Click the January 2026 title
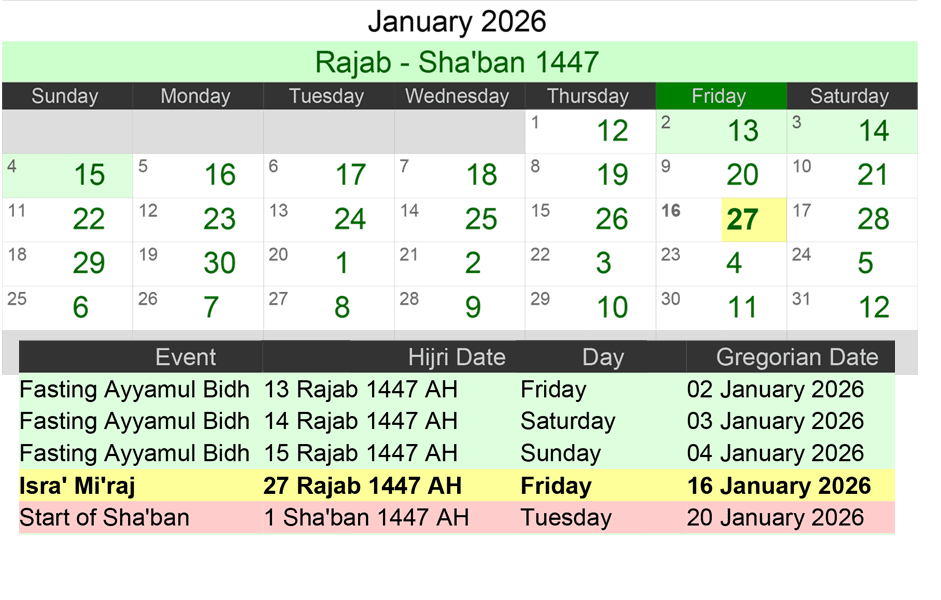The height and width of the screenshot is (600, 941). click(457, 21)
